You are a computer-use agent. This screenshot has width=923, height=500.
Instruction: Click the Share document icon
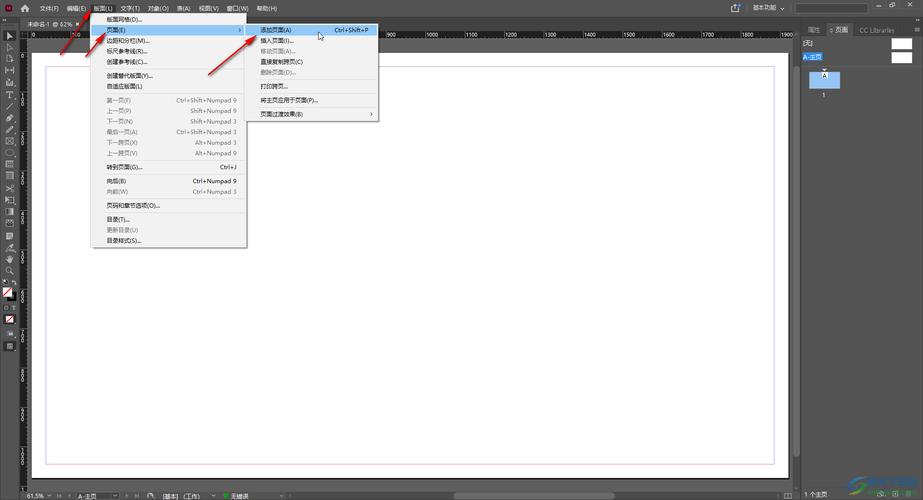pyautogui.click(x=735, y=8)
